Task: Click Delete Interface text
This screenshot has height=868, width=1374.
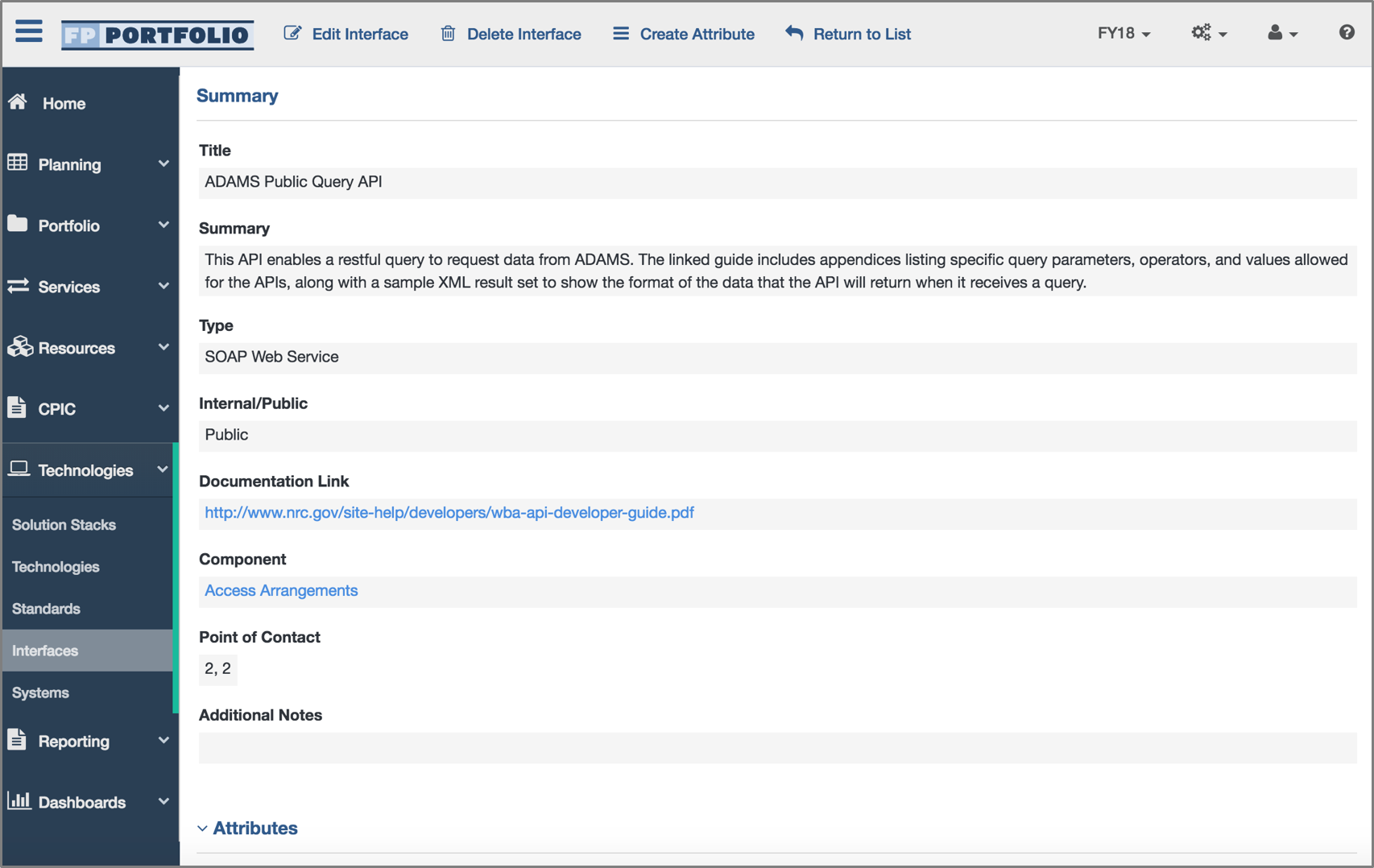Action: (x=524, y=34)
